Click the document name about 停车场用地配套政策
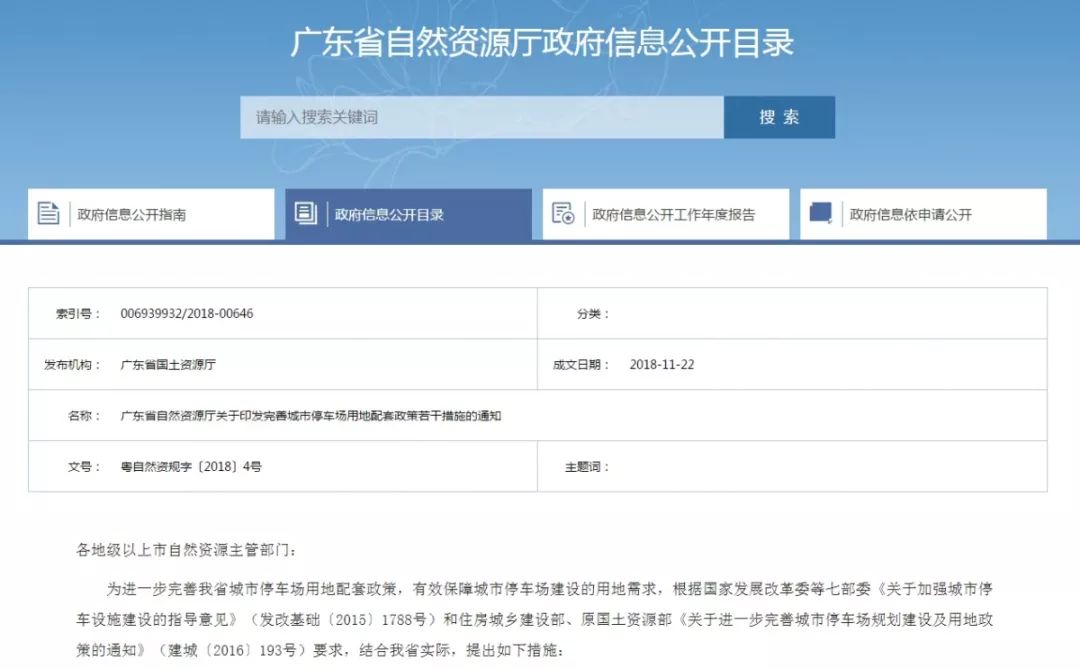This screenshot has height=669, width=1080. tap(310, 415)
